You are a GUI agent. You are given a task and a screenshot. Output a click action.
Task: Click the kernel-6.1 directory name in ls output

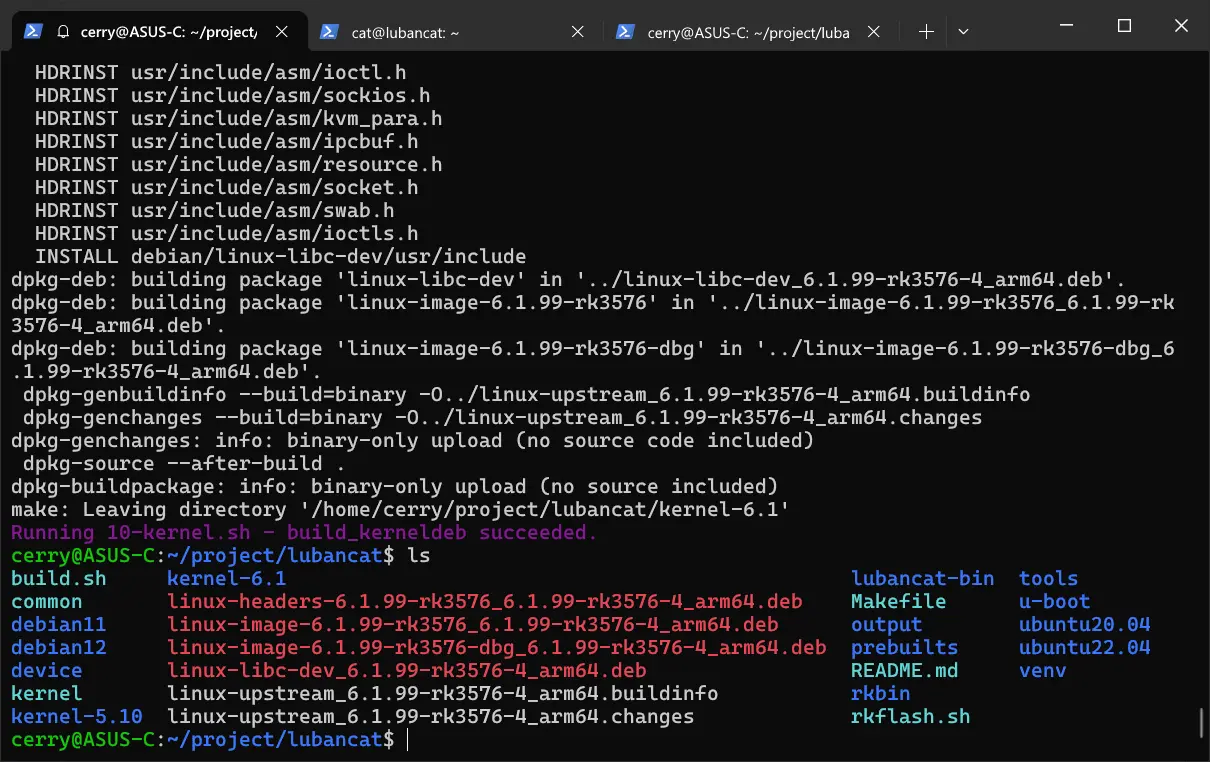[x=226, y=579]
